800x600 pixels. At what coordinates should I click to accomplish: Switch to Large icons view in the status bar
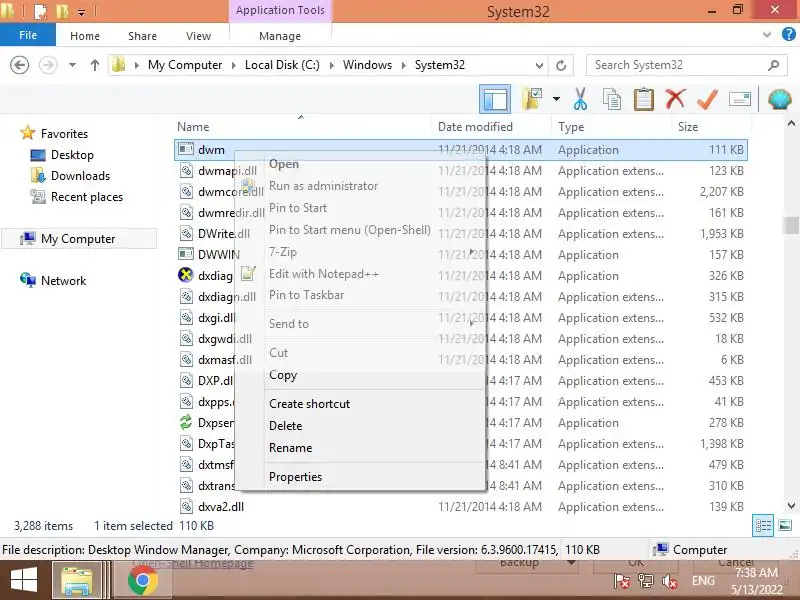(785, 526)
